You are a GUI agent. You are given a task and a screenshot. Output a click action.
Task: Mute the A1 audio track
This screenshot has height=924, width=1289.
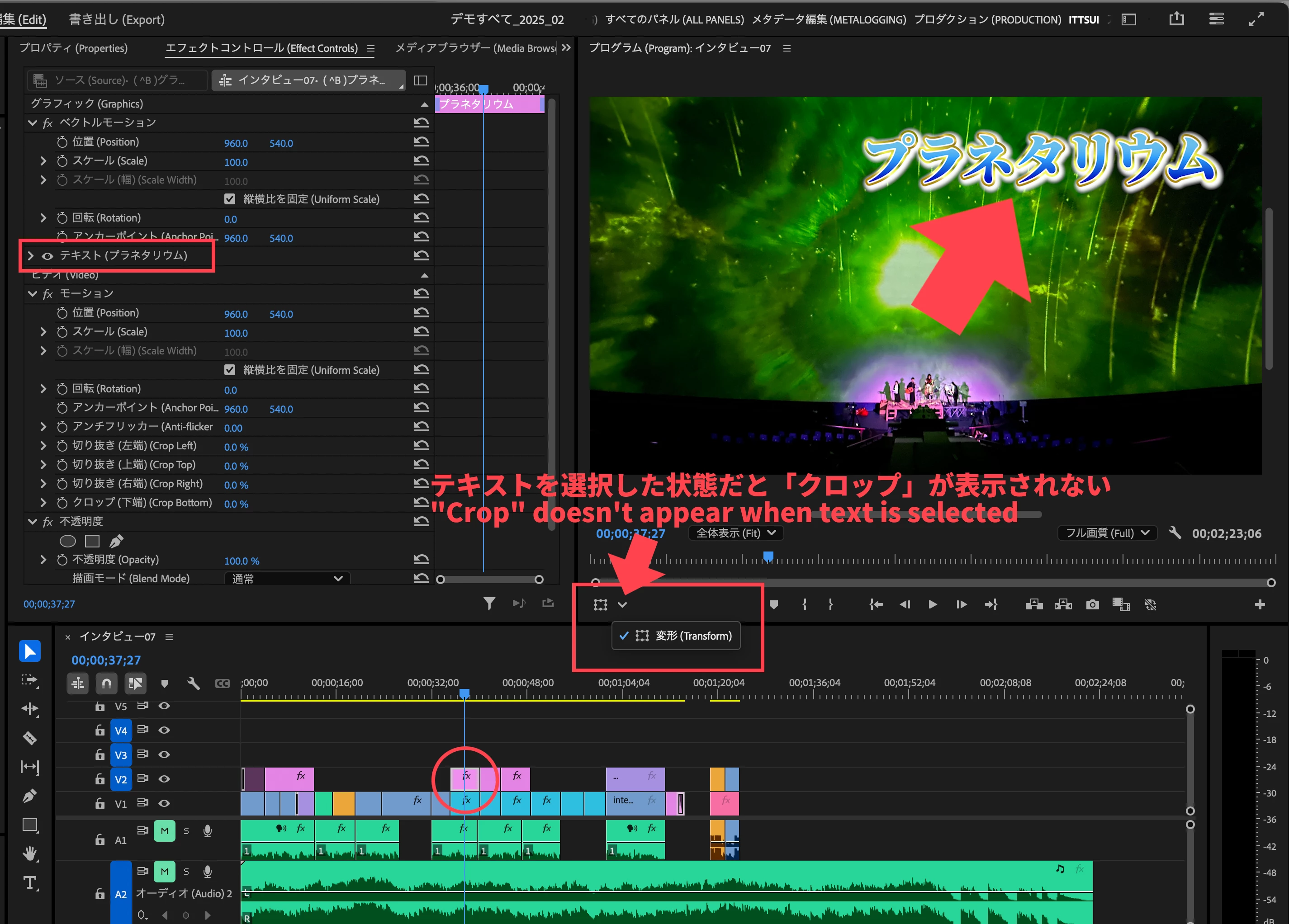click(x=164, y=831)
